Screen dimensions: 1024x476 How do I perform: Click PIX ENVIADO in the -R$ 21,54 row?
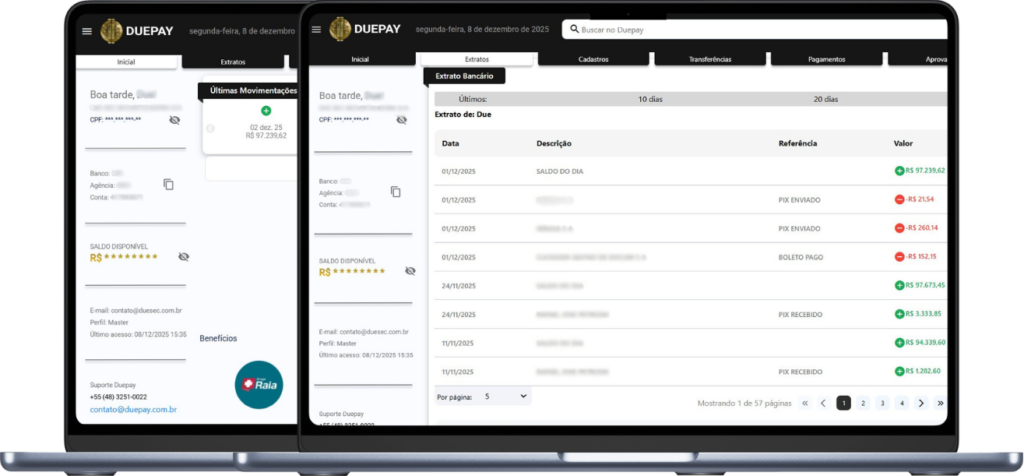[x=799, y=200]
